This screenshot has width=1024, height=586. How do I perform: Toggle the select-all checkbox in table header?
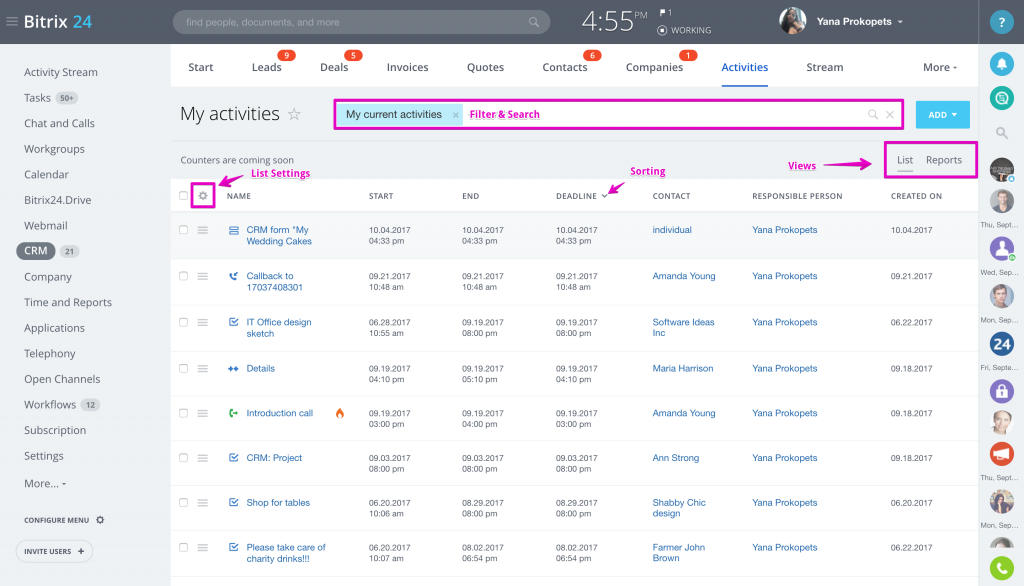tap(184, 196)
